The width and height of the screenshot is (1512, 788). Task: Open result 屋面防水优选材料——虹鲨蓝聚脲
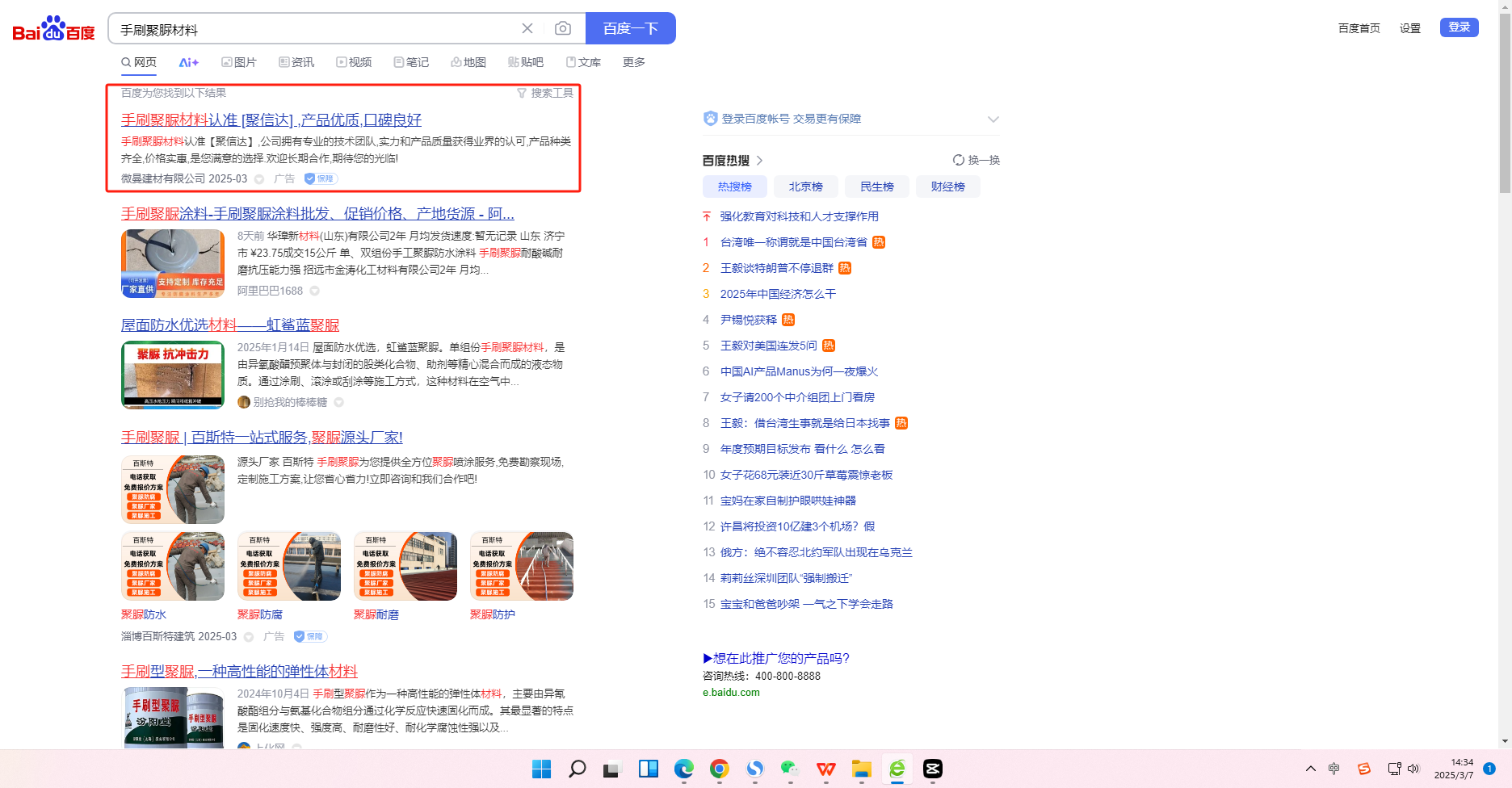230,325
